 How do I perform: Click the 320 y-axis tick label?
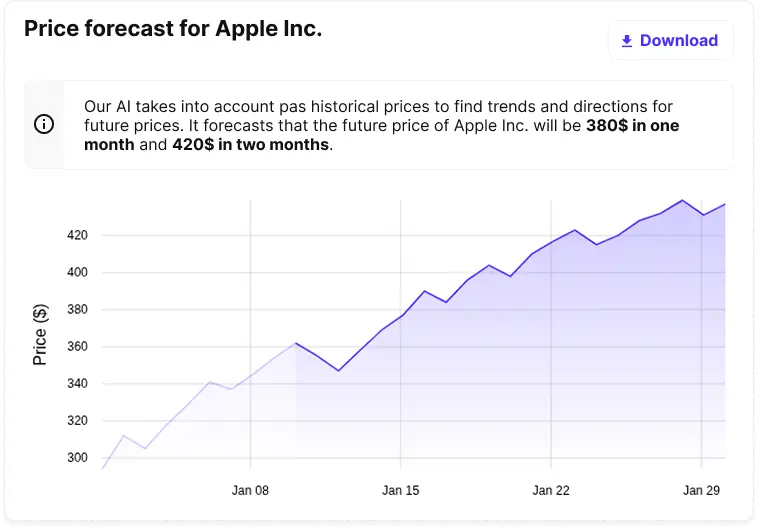tap(78, 421)
